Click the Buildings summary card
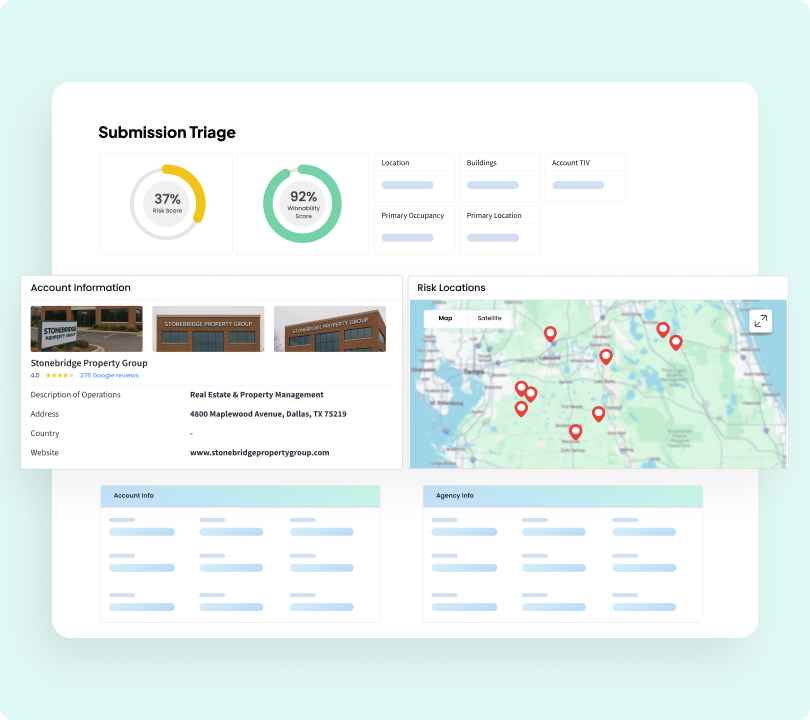Viewport: 810px width, 720px height. (500, 176)
